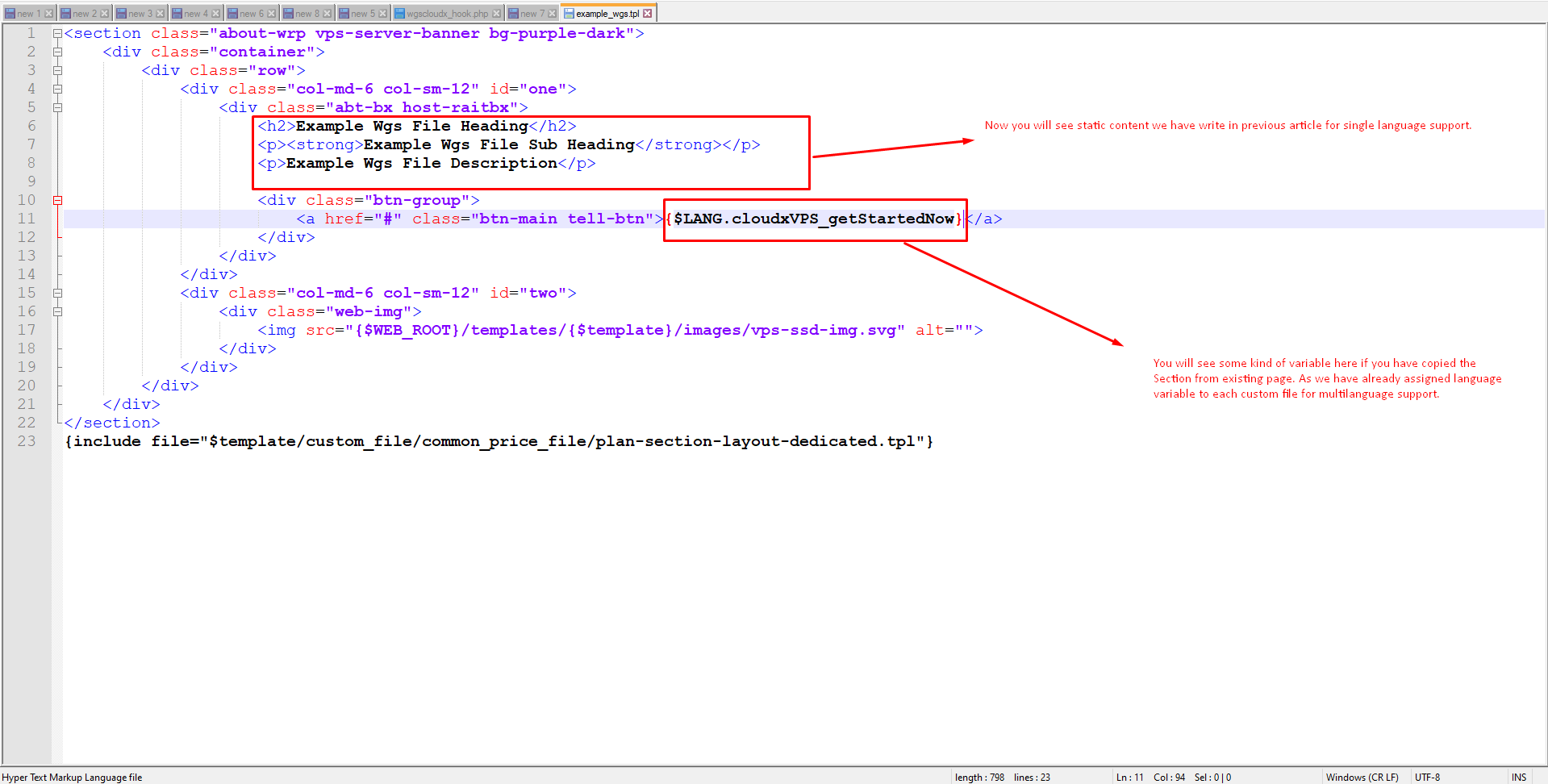This screenshot has height=784, width=1548.
Task: Close the new 5 tab
Action: click(x=382, y=14)
